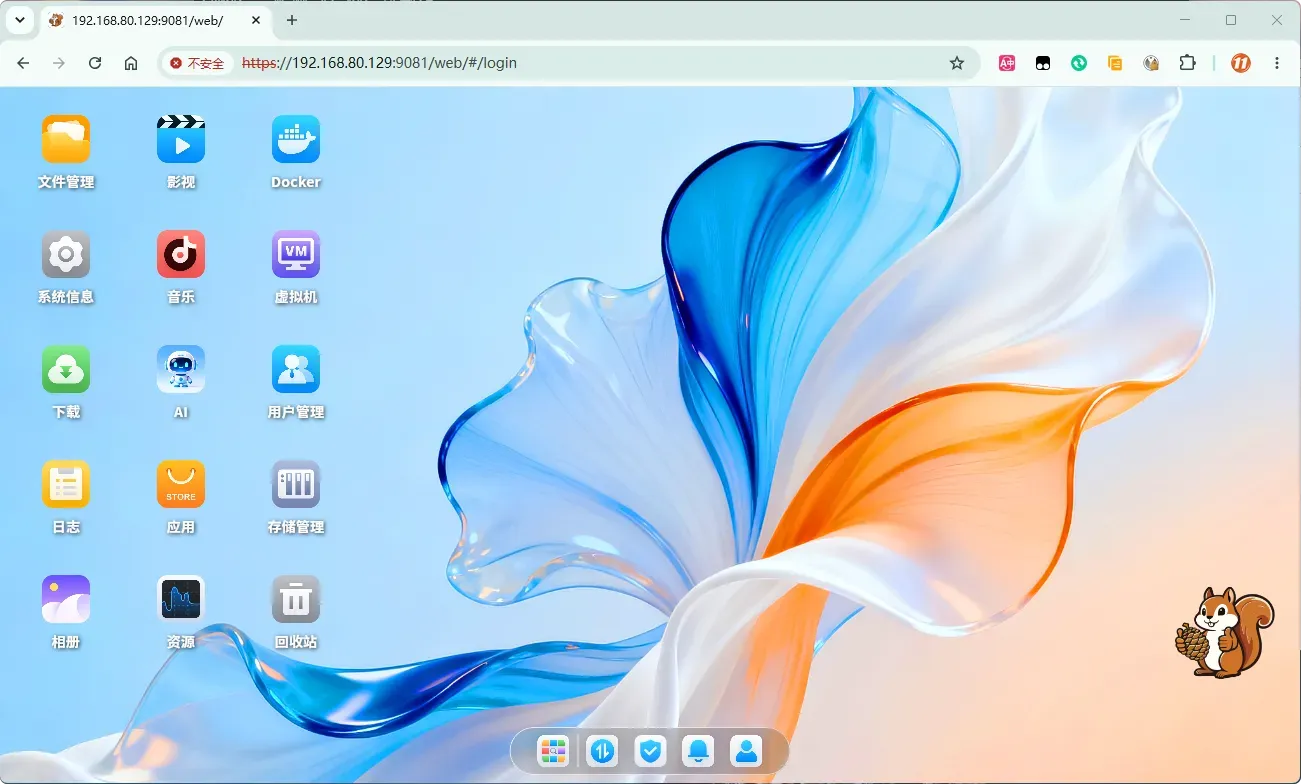This screenshot has width=1301, height=784.
Task: Click the squirrel mascot assistant
Action: (x=1224, y=632)
